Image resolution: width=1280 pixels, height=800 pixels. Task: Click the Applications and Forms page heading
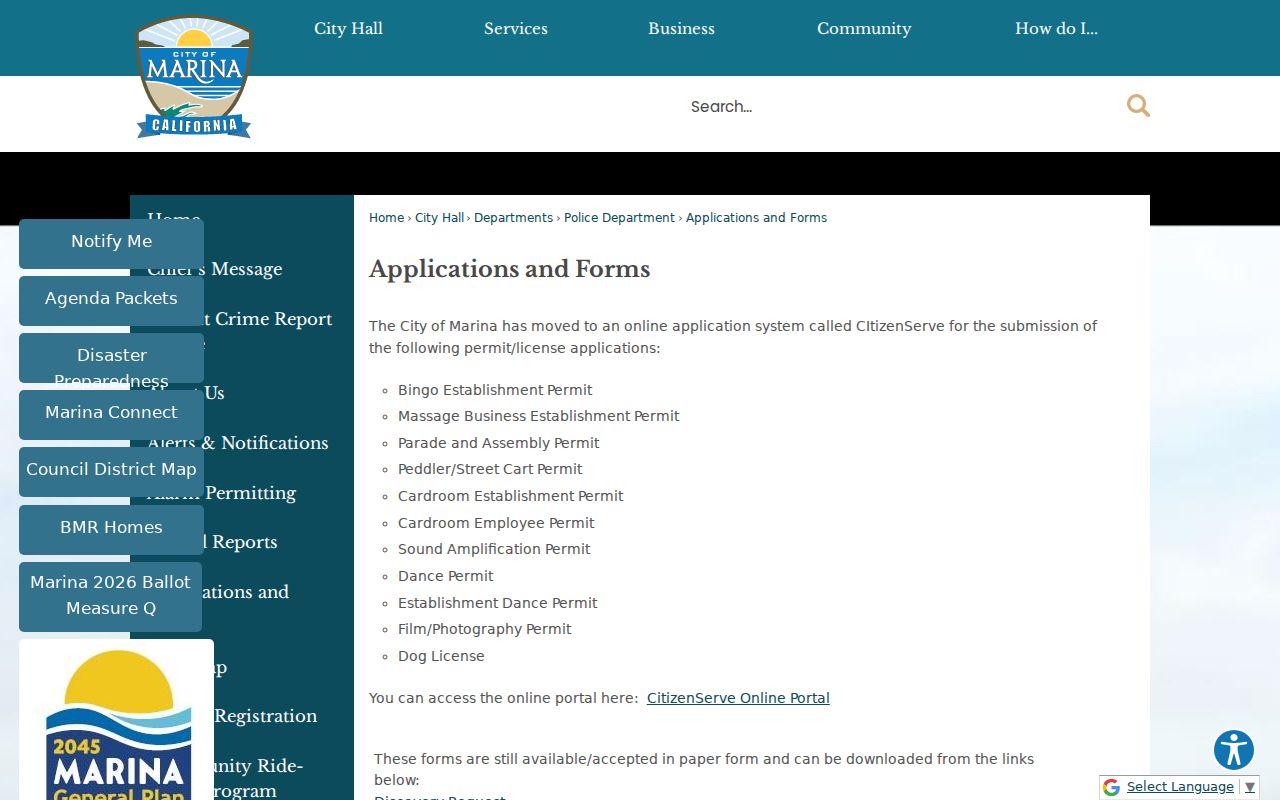point(510,269)
